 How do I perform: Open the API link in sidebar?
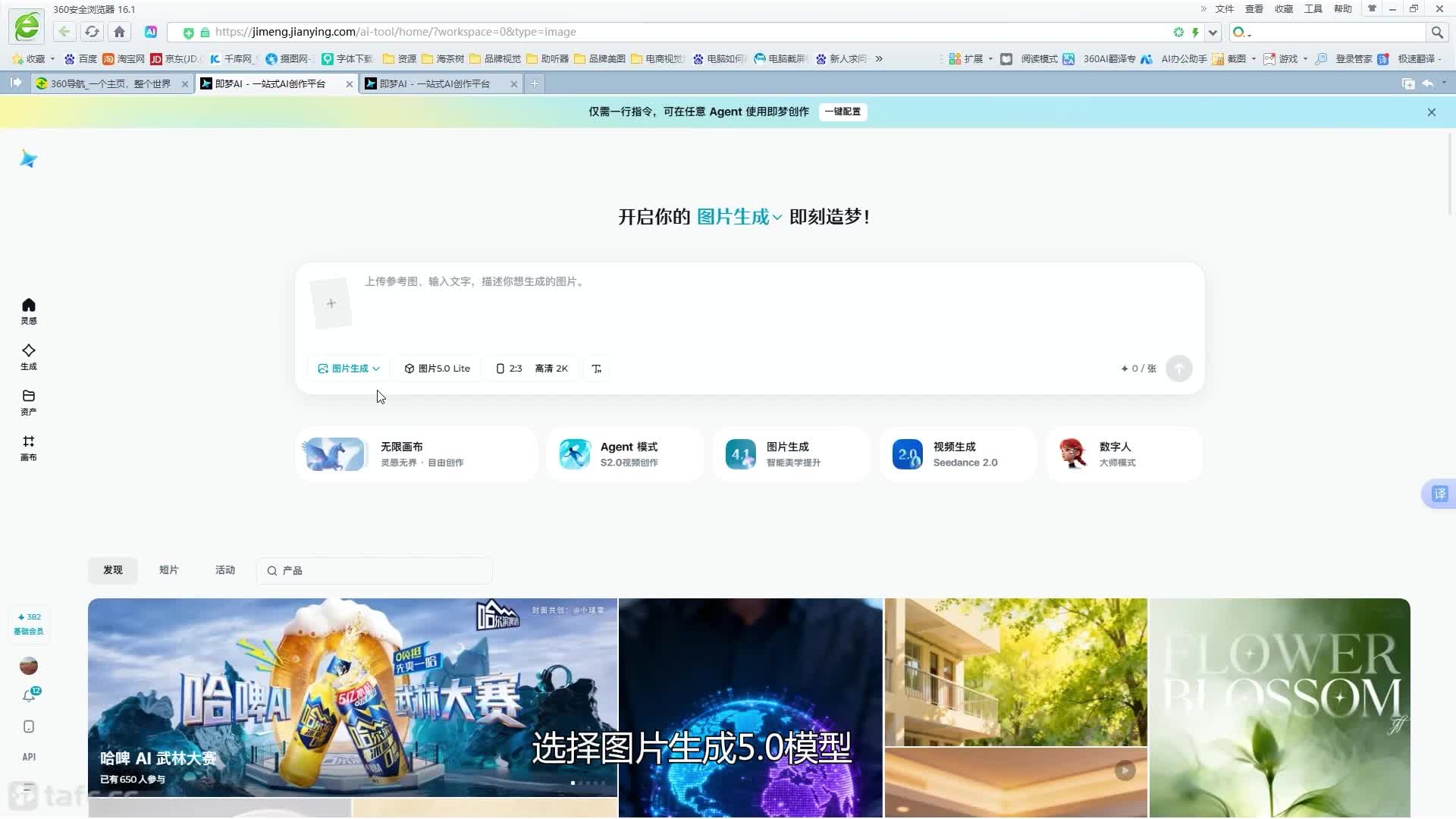click(29, 757)
